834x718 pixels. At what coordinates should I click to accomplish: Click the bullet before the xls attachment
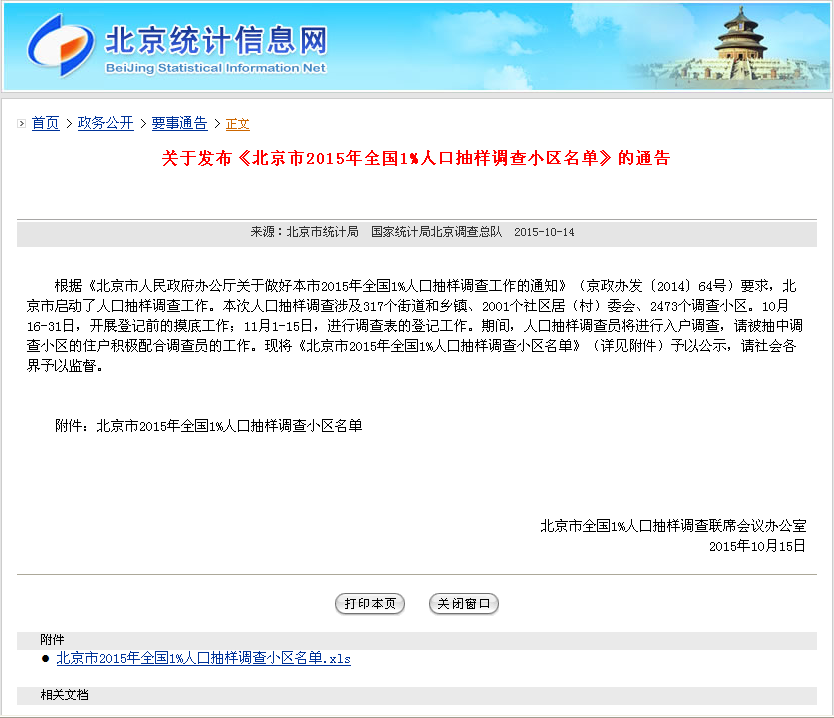click(45, 659)
